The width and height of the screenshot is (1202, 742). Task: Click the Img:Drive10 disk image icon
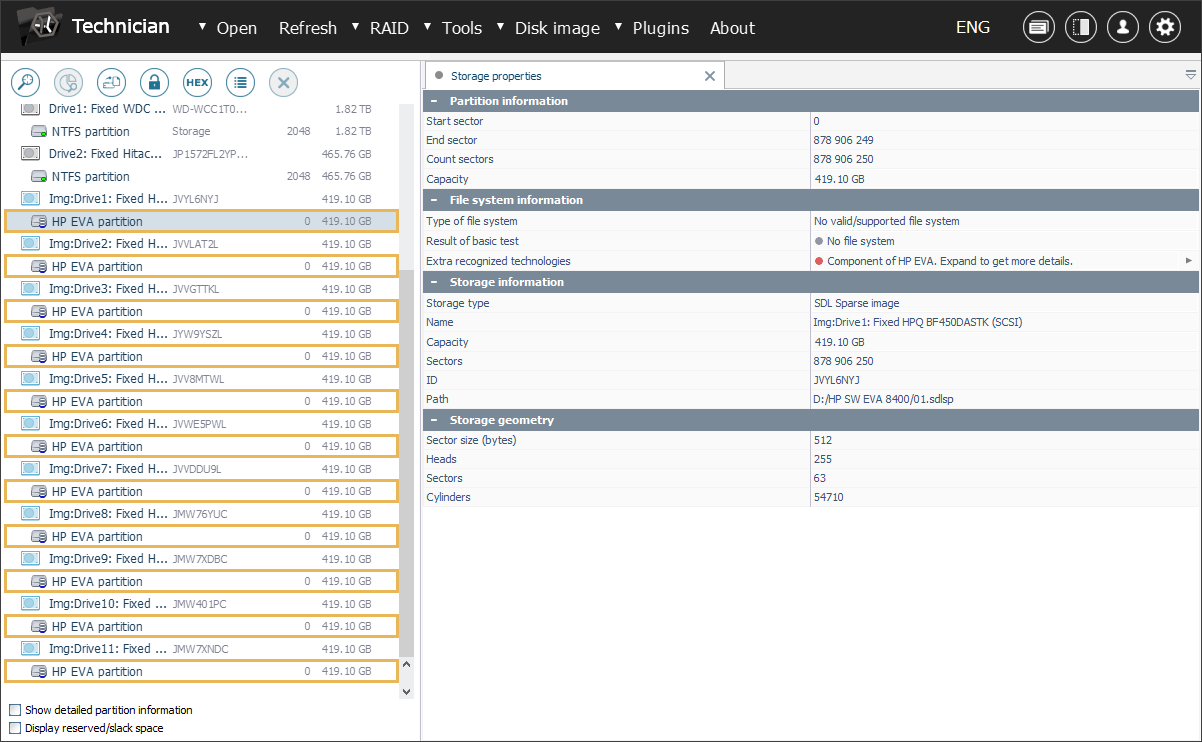(x=31, y=604)
